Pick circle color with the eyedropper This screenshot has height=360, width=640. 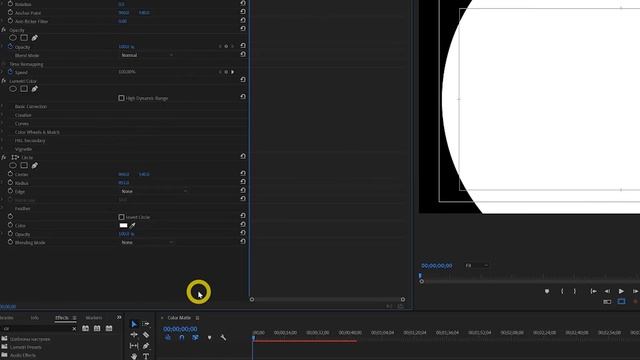(133, 225)
